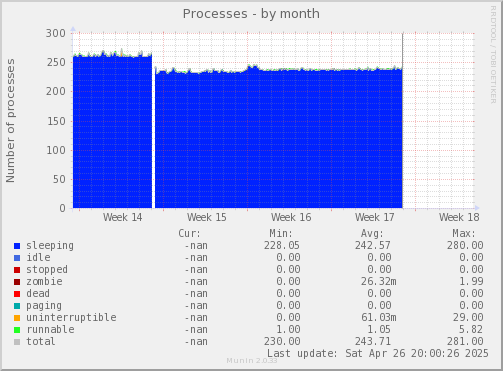Click the 0 y-axis tick label
This screenshot has width=503, height=371.
(62, 208)
